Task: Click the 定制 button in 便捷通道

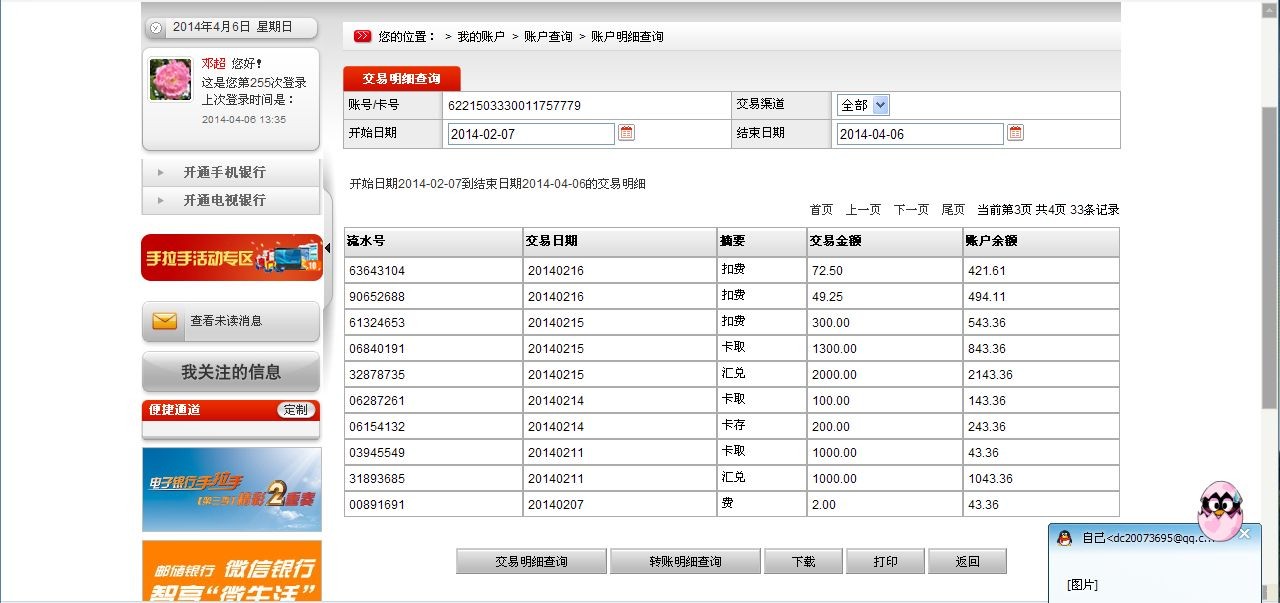Action: click(296, 410)
